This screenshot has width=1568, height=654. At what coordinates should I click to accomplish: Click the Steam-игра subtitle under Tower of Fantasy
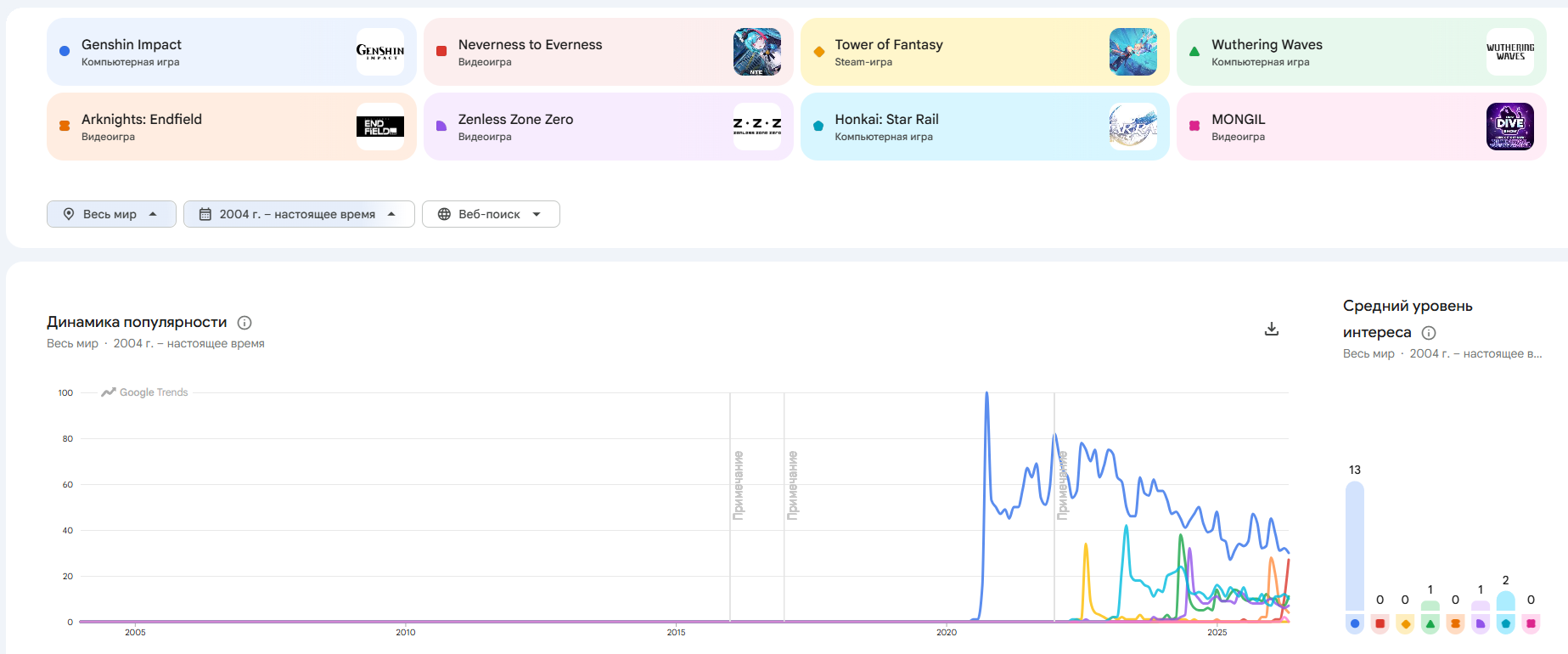pos(863,62)
